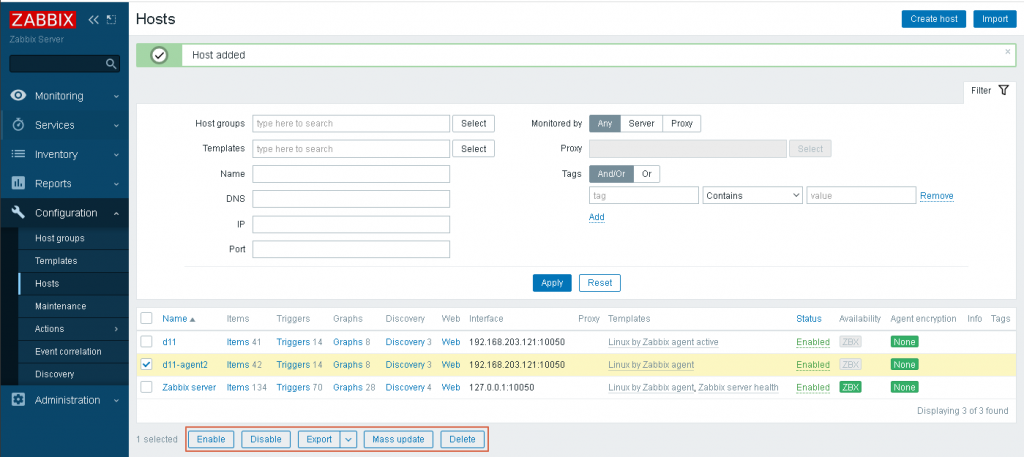1024x457 pixels.
Task: Click the green checkmark success icon
Action: click(159, 55)
